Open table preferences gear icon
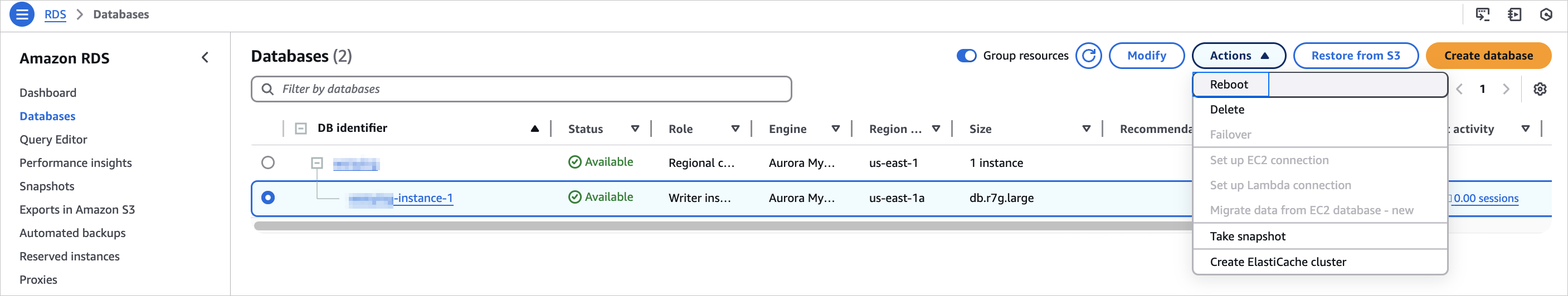This screenshot has width=1568, height=296. coord(1540,90)
